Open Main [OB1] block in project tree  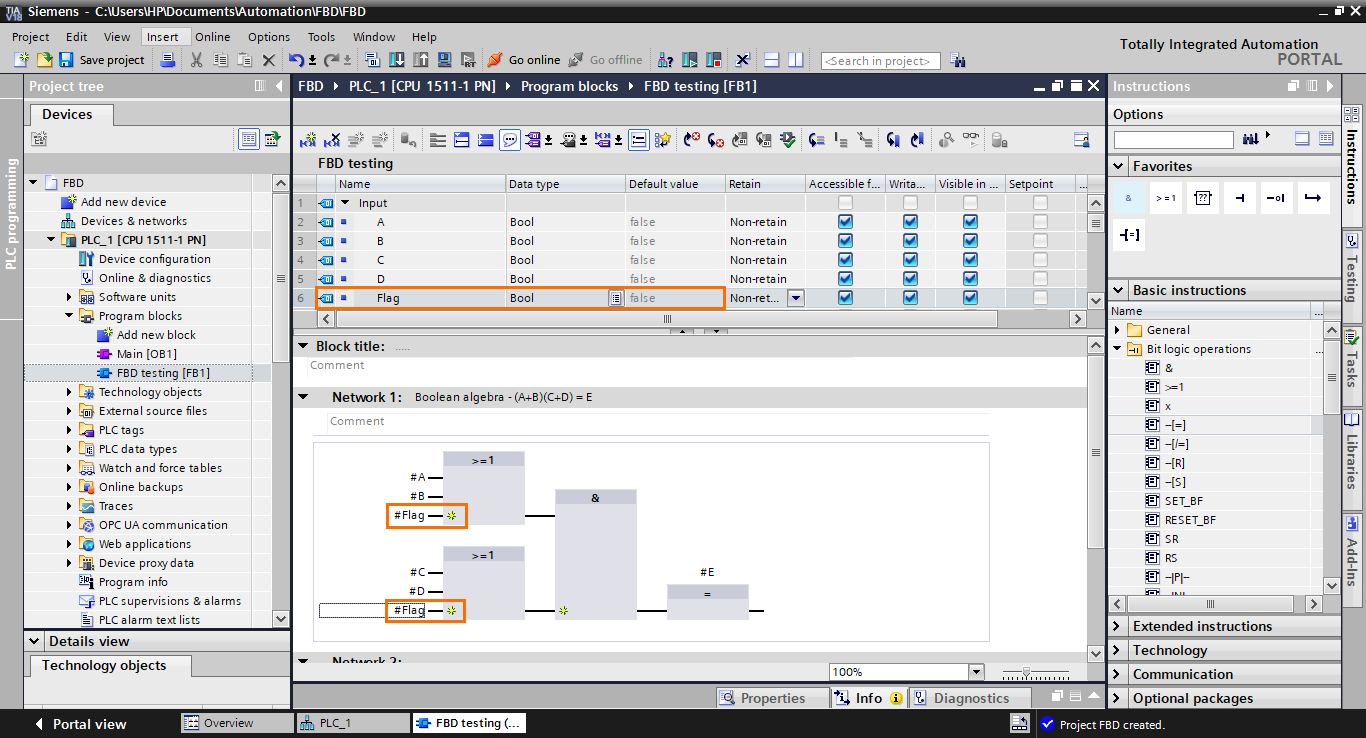click(x=146, y=354)
